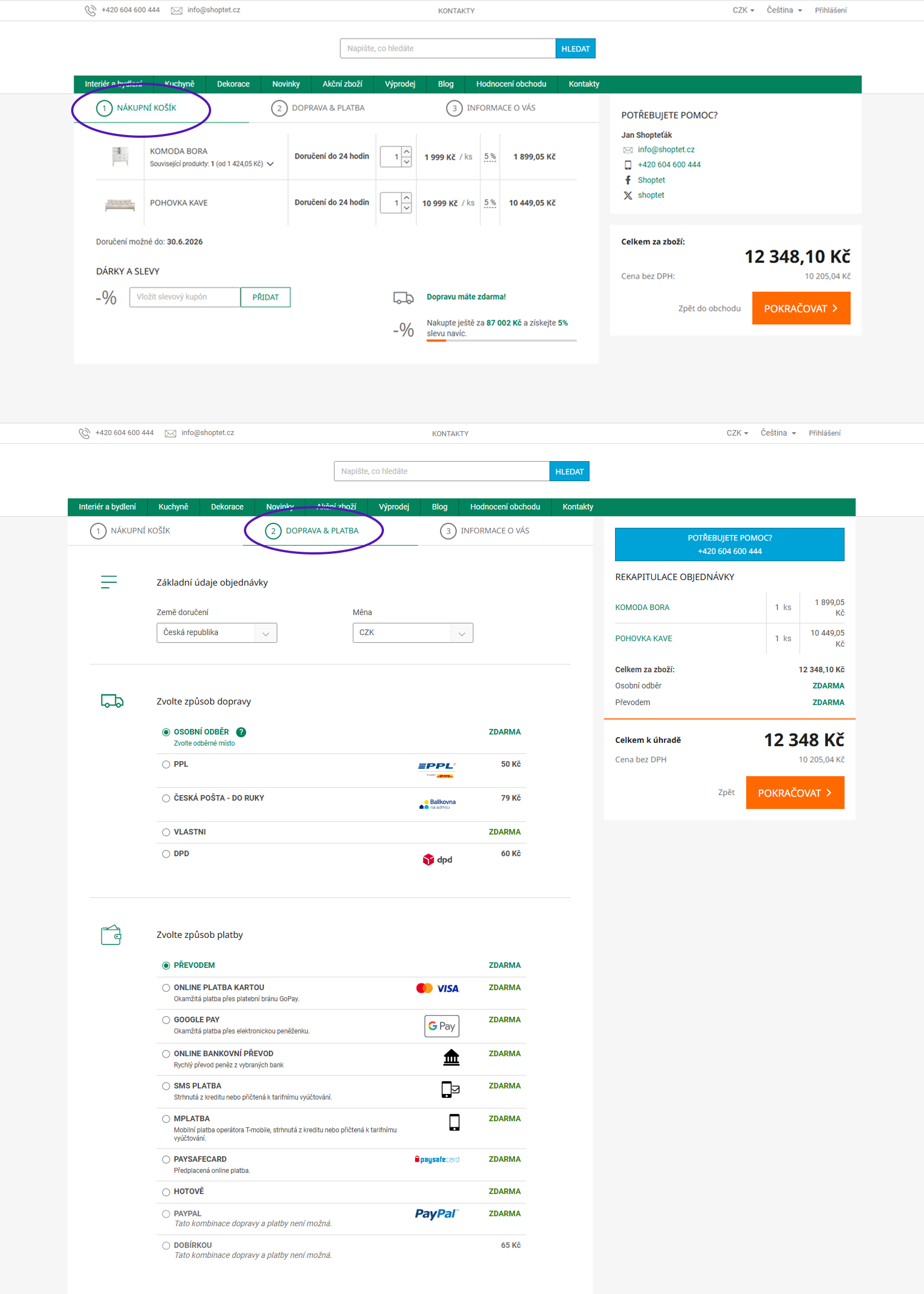Screen dimensions: 924x1294
Task: Click the envelope icon in the help panel
Action: [627, 149]
